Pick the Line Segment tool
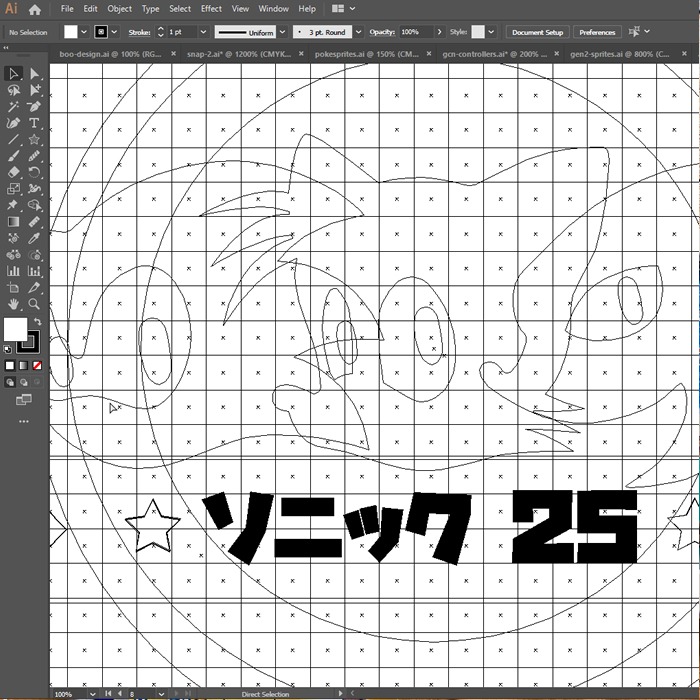 pyautogui.click(x=13, y=139)
